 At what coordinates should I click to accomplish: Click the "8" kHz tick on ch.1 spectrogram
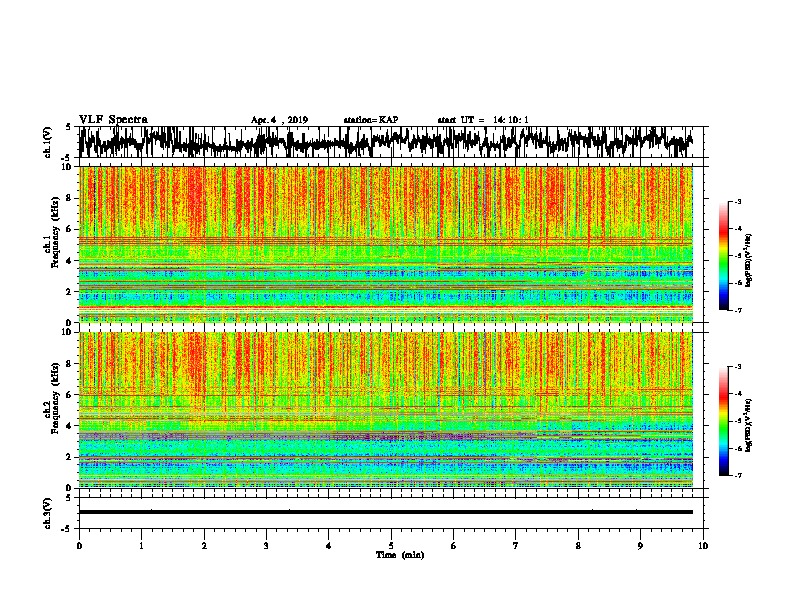coord(70,198)
